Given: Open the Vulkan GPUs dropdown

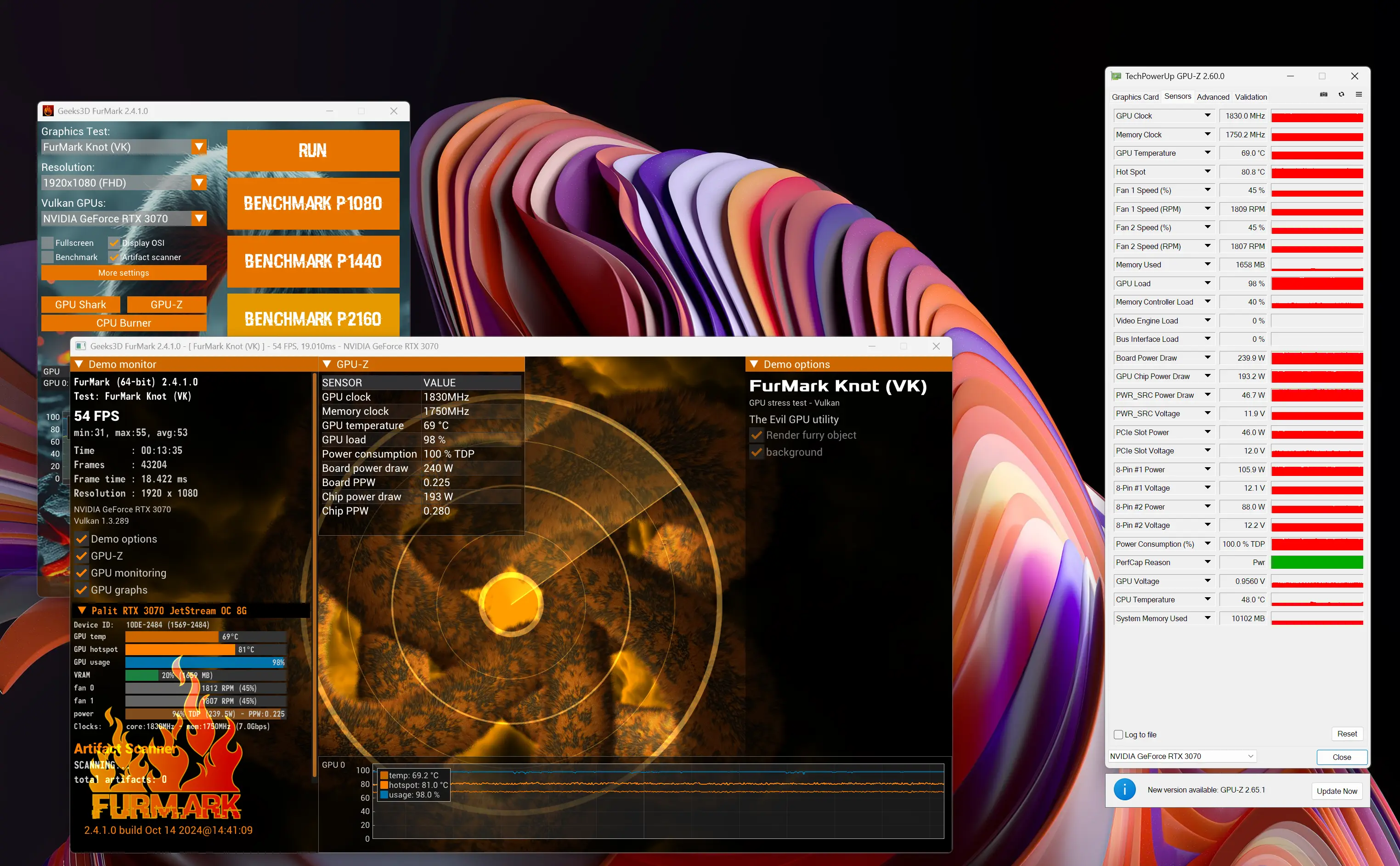Looking at the screenshot, I should coord(199,218).
